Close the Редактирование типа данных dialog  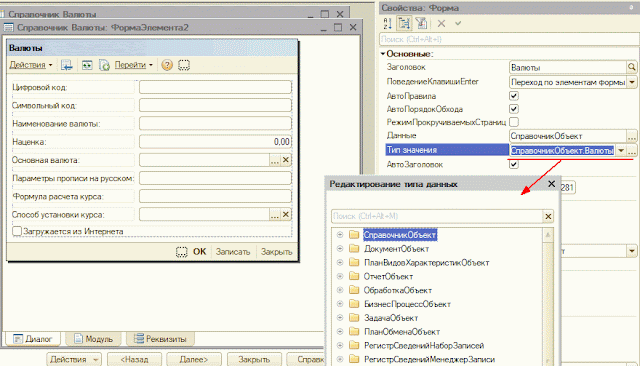[x=551, y=184]
